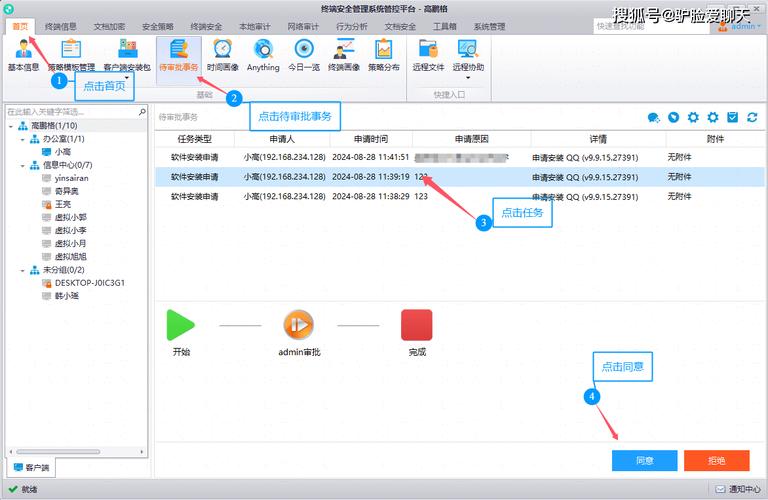Select the bottom 客户端 tab
Screen dimensions: 768x500
(x=31, y=468)
